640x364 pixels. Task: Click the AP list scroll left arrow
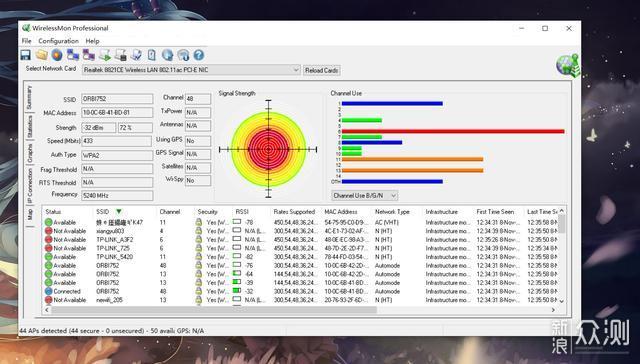[x=47, y=310]
